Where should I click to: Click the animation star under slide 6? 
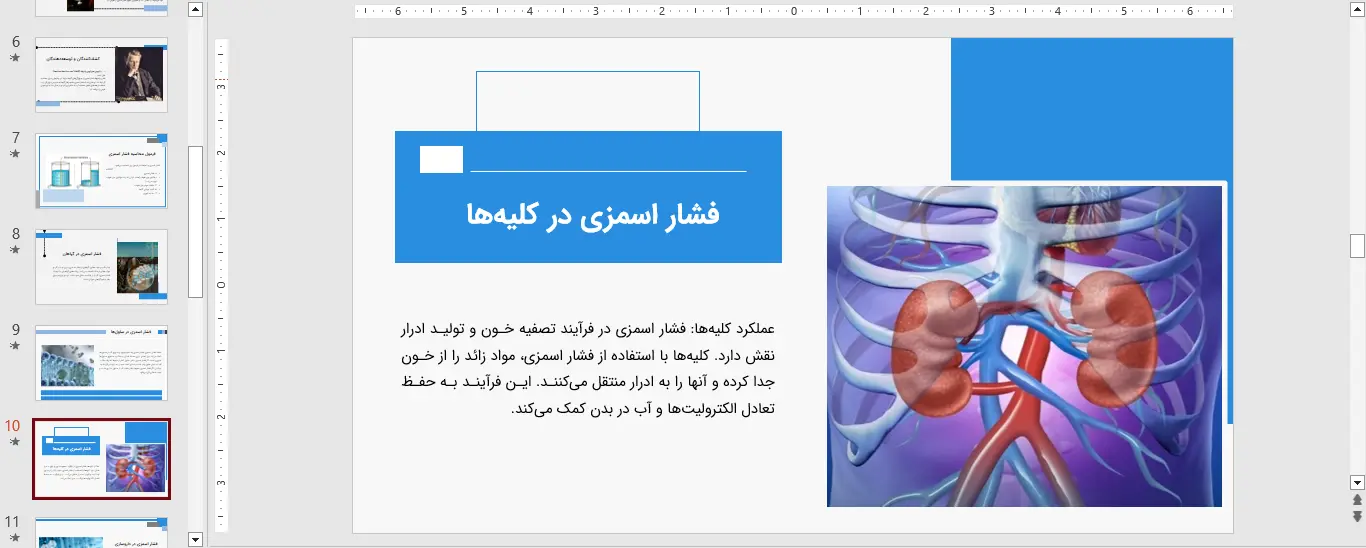[x=15, y=58]
